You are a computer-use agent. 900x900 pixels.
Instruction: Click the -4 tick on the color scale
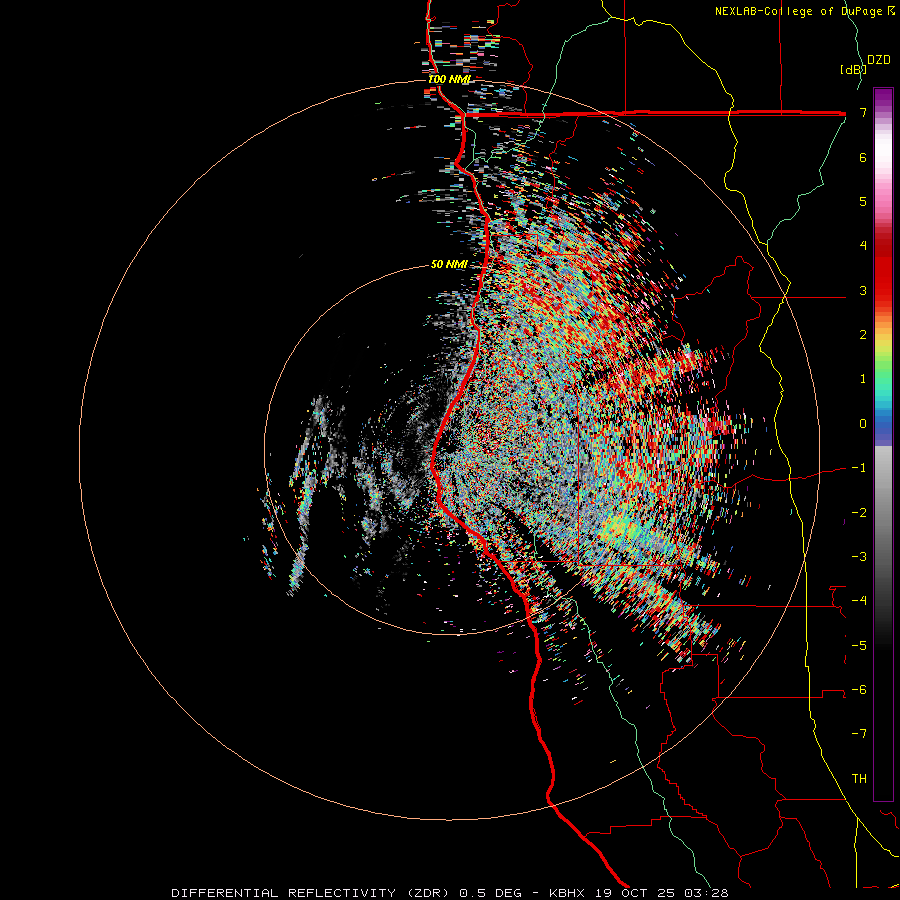tap(859, 601)
